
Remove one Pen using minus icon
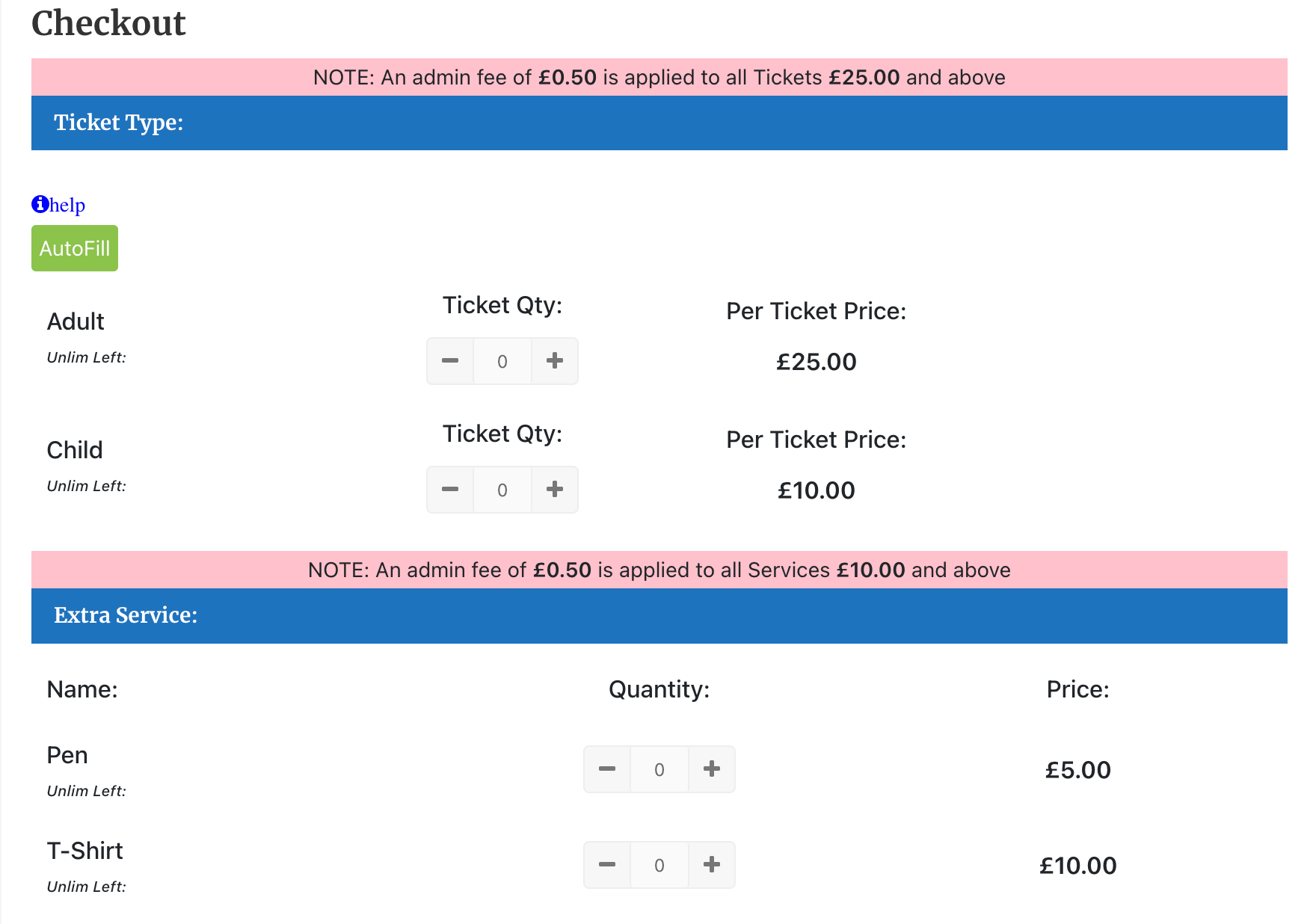(x=607, y=769)
